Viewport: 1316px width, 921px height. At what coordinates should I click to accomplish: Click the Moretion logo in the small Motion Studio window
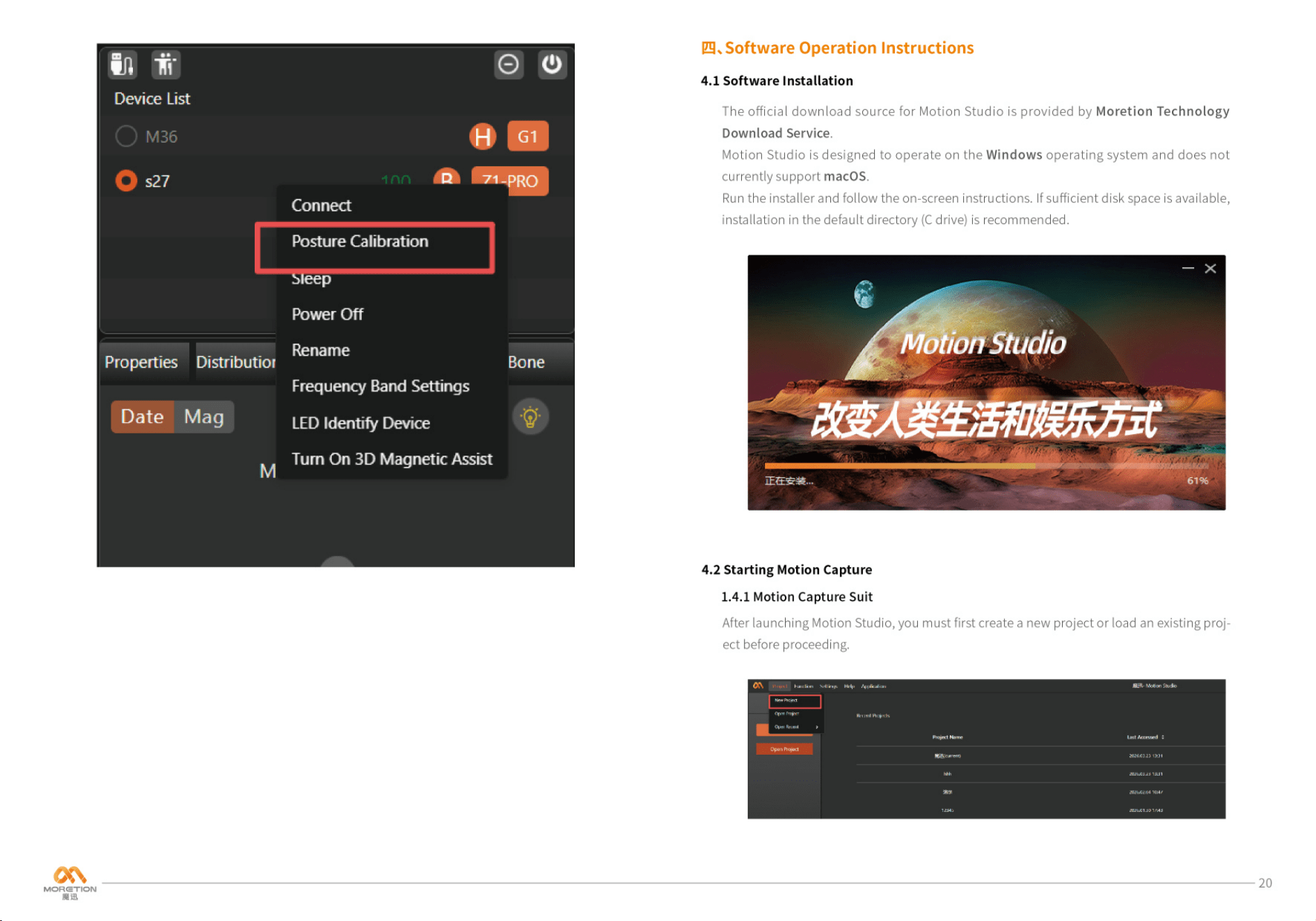pos(758,686)
